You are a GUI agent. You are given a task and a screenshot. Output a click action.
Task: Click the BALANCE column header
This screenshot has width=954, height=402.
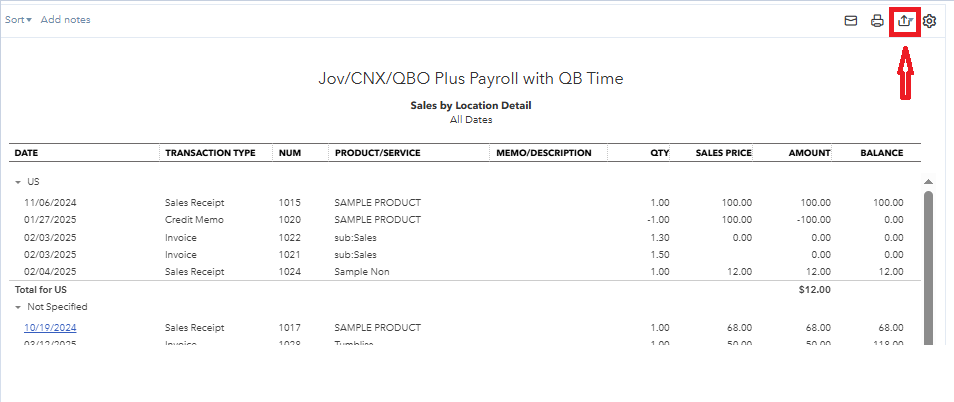point(882,153)
